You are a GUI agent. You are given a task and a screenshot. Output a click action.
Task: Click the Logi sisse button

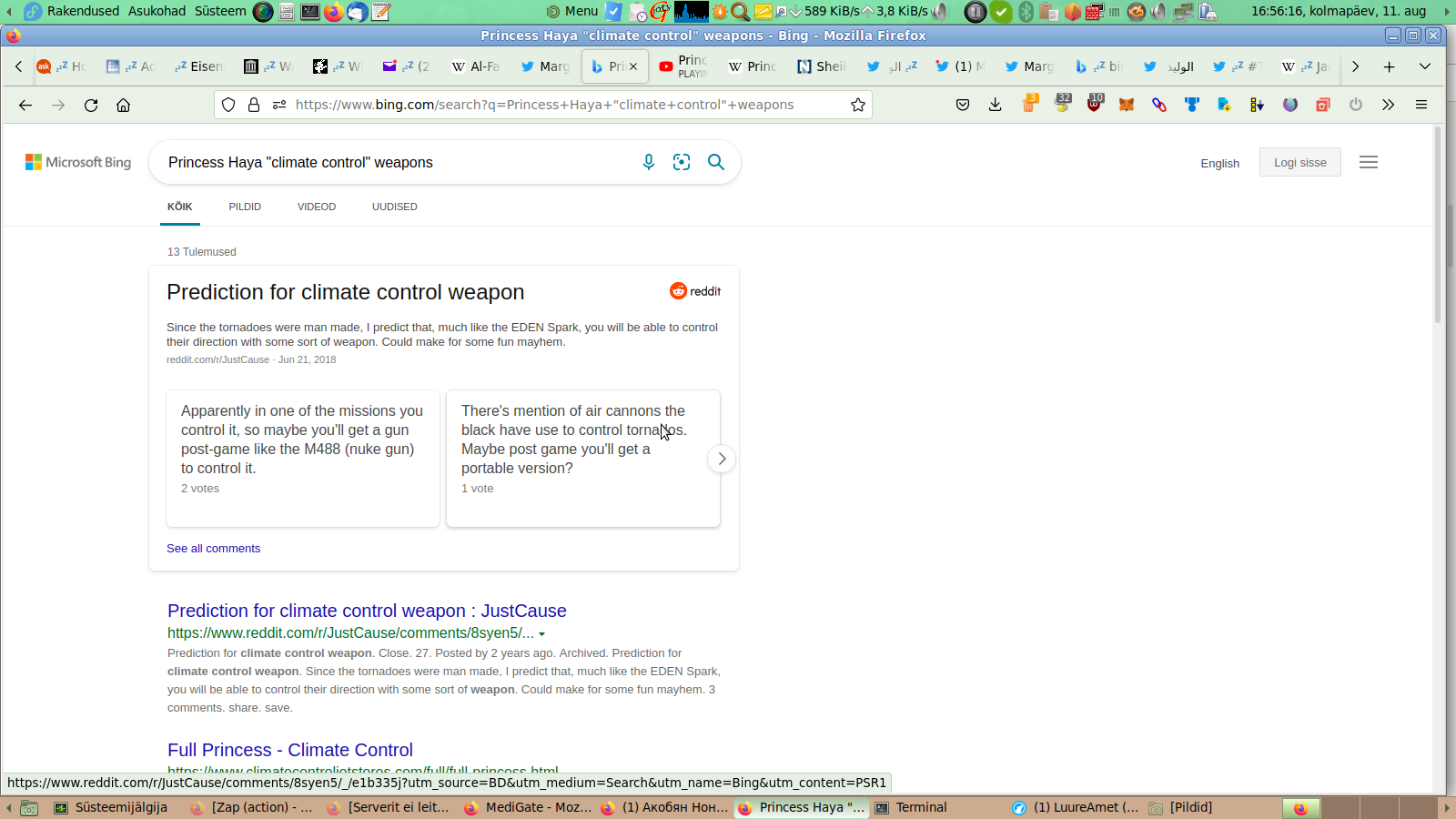point(1300,162)
